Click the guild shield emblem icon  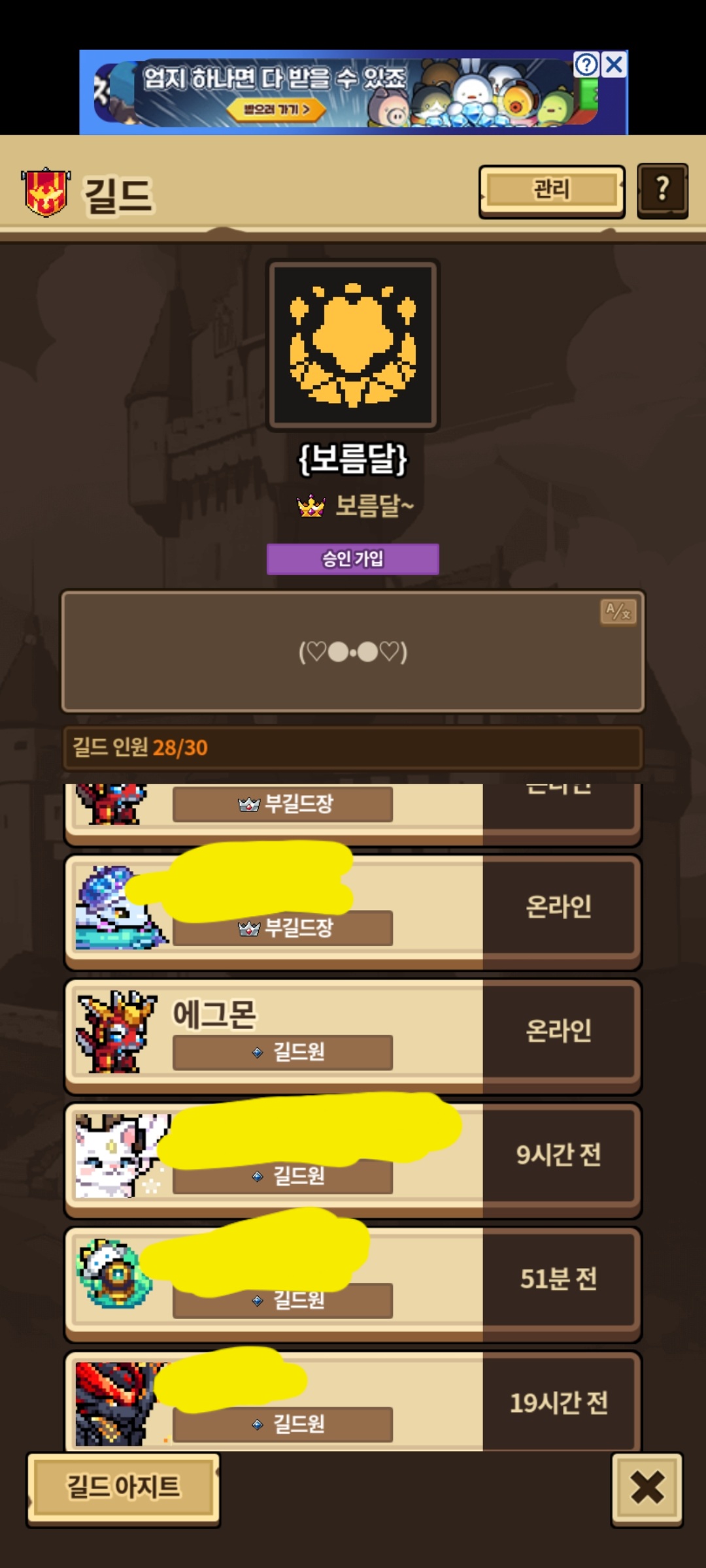(x=46, y=191)
